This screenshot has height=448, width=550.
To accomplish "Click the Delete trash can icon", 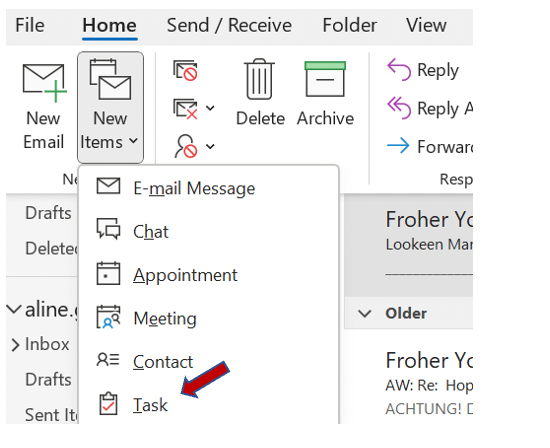I will pyautogui.click(x=259, y=79).
